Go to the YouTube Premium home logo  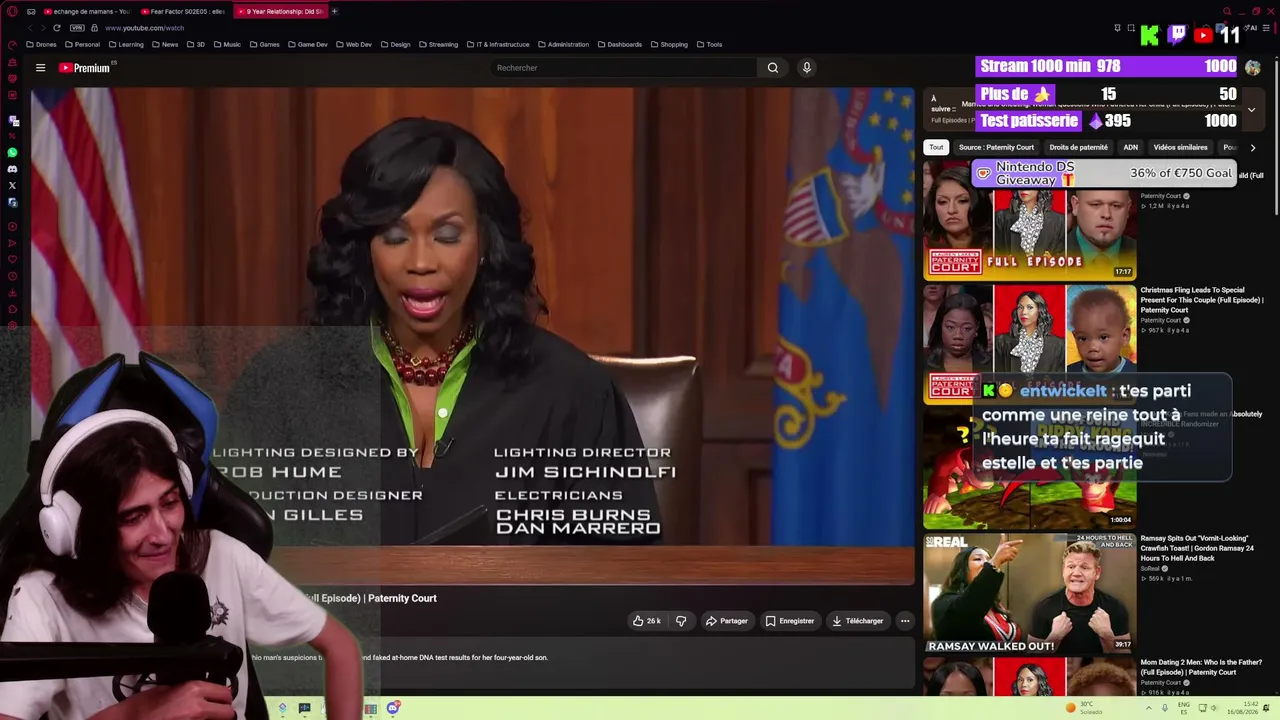pos(84,68)
